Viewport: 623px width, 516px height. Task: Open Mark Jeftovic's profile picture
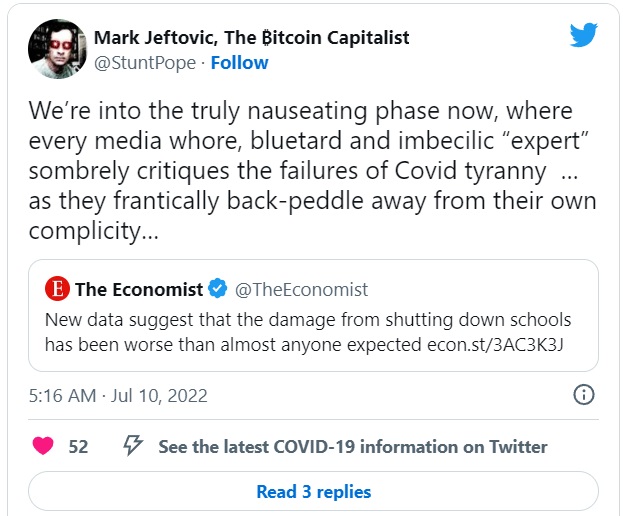(58, 49)
